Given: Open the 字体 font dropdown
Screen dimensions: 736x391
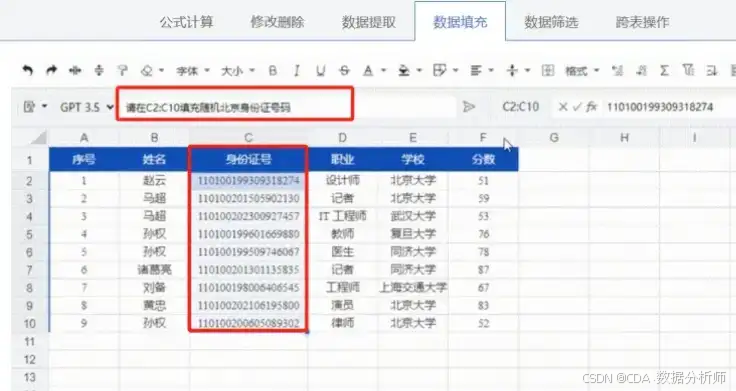Looking at the screenshot, I should [x=192, y=71].
